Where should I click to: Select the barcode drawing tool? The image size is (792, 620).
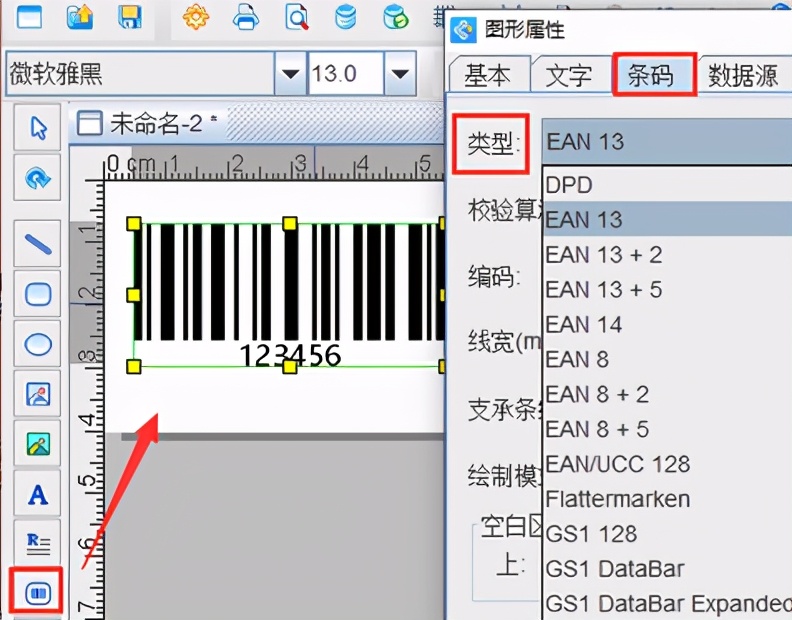pyautogui.click(x=38, y=592)
